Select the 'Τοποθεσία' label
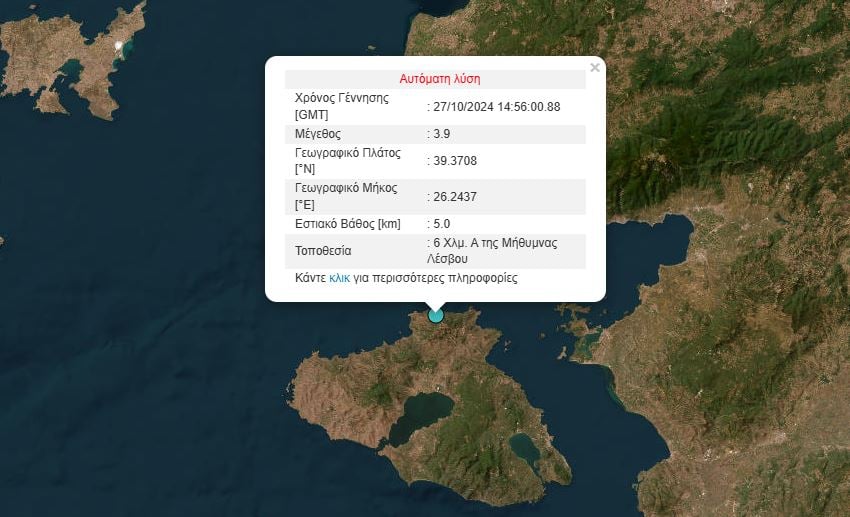 coord(323,251)
